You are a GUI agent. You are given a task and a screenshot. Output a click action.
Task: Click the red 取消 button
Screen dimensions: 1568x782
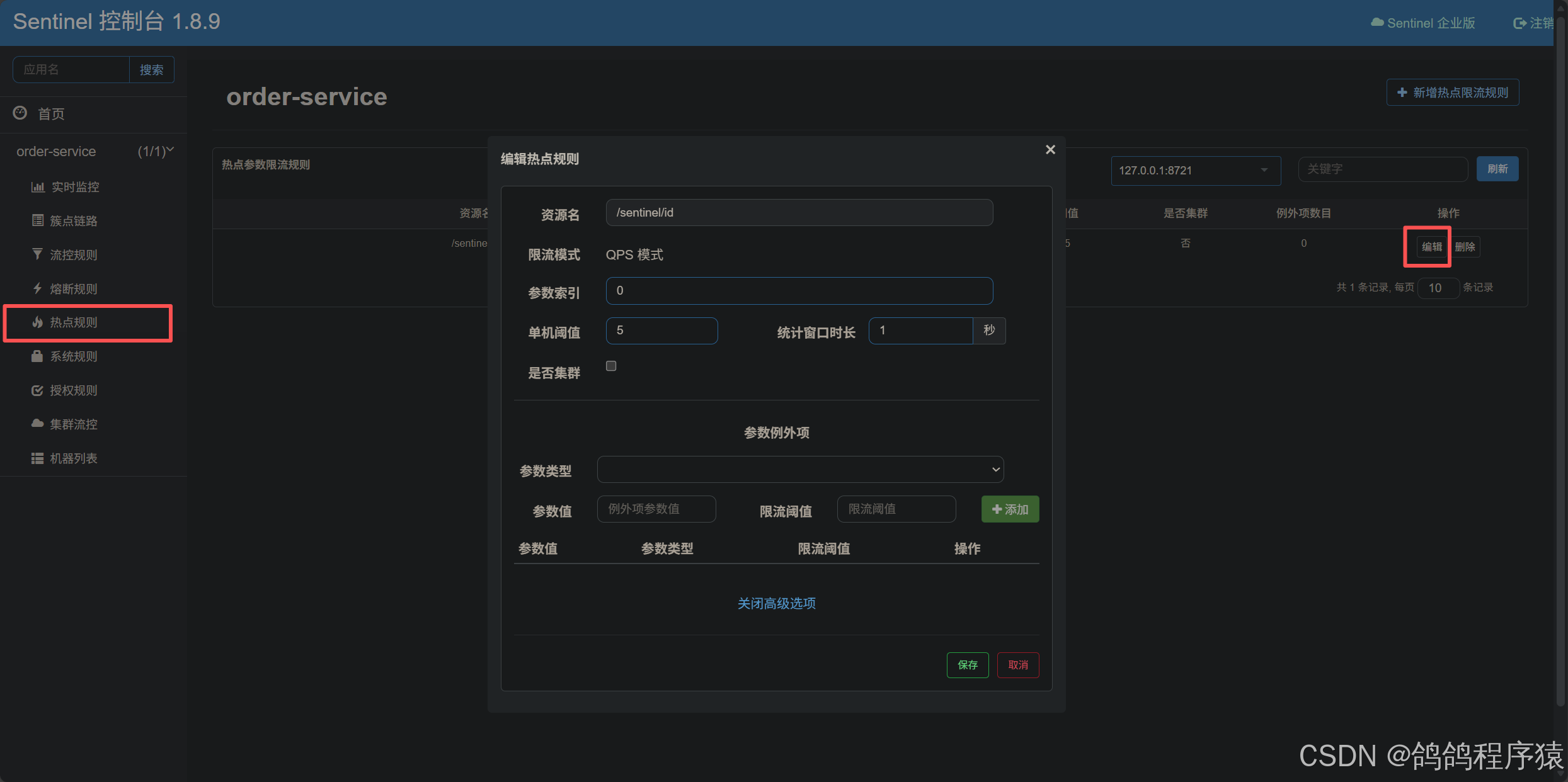[1017, 665]
